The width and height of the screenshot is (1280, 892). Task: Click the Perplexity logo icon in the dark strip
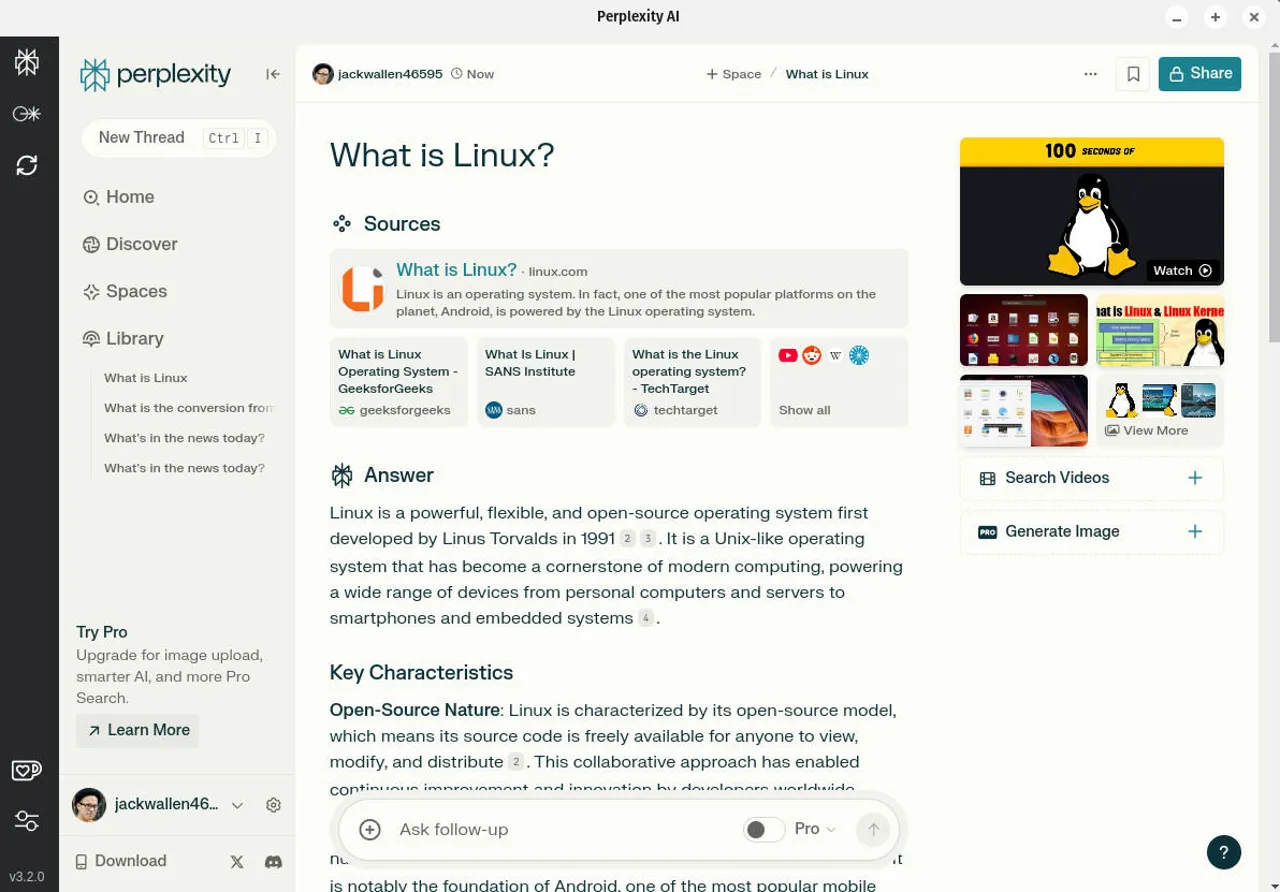[27, 62]
